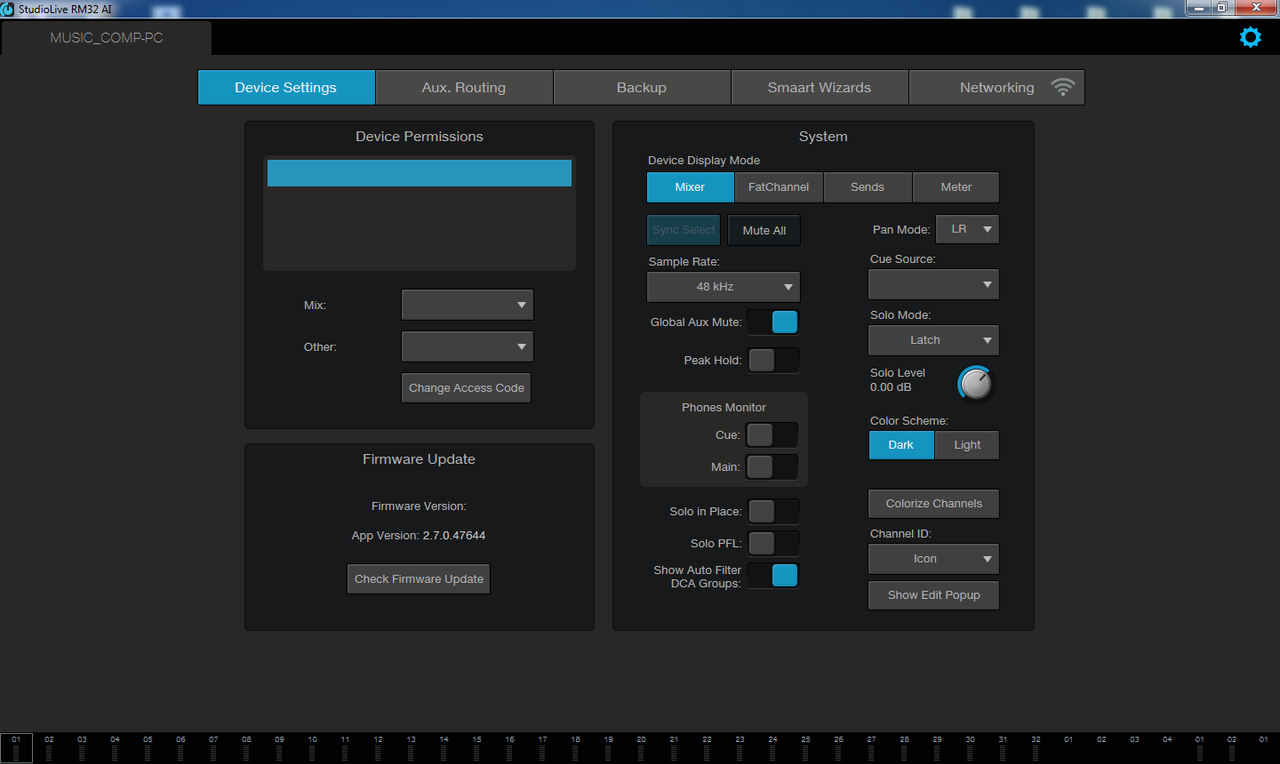This screenshot has width=1280, height=764.
Task: Select channel 32 meter in bottom strip
Action: [x=1036, y=748]
